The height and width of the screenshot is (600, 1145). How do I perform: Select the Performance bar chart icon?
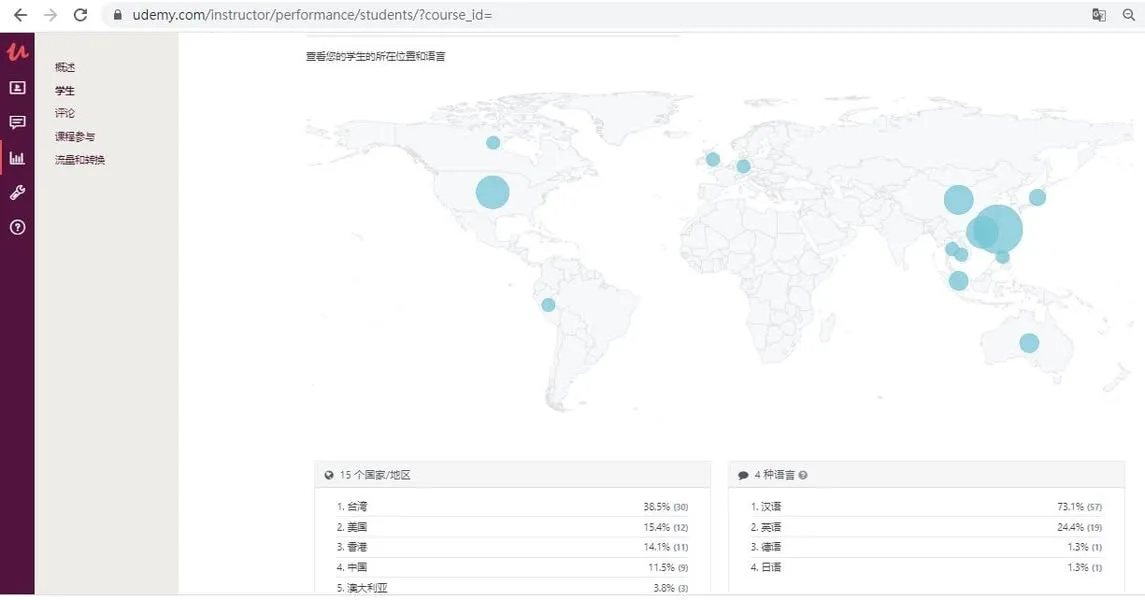[17, 158]
